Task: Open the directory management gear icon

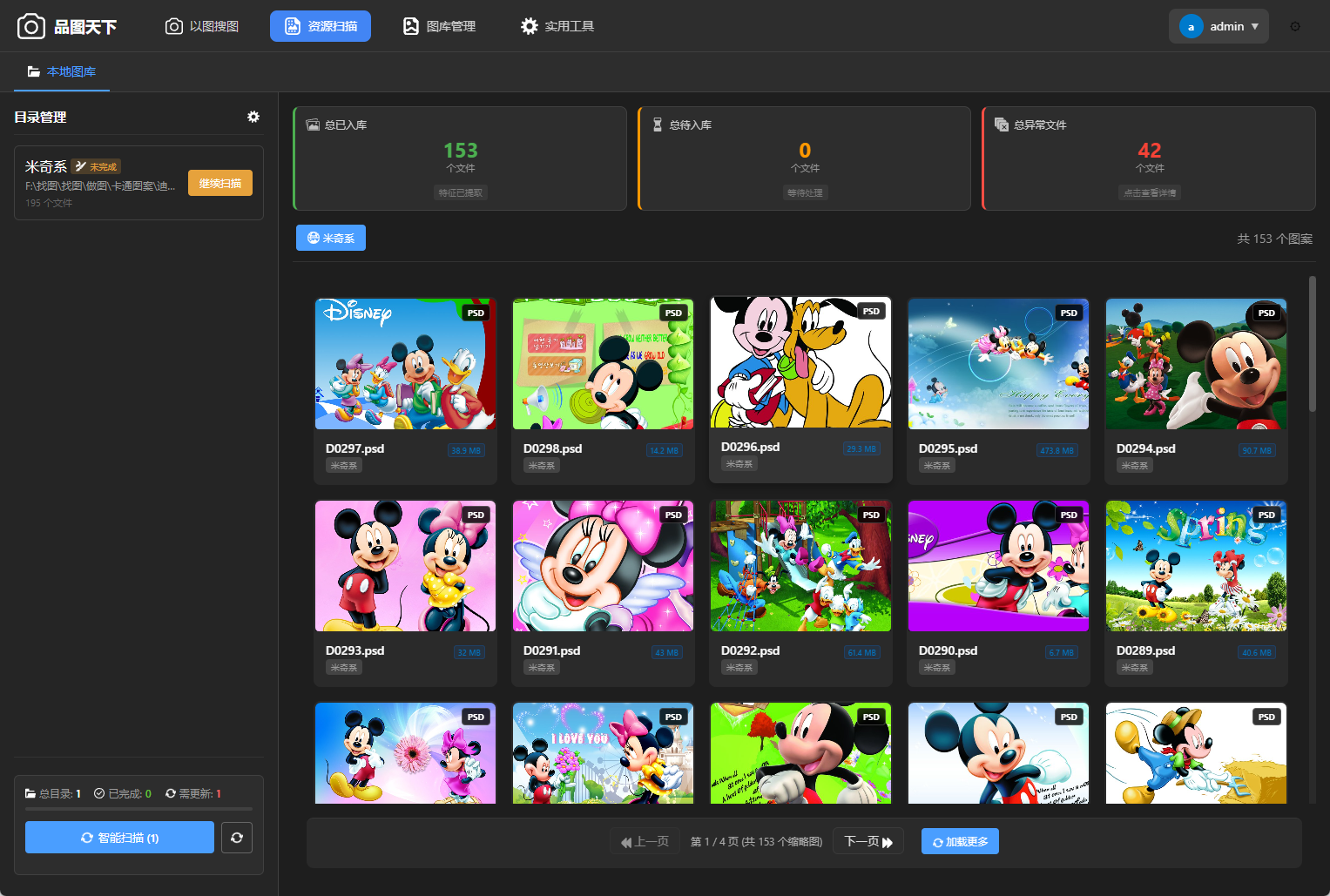Action: (x=253, y=117)
